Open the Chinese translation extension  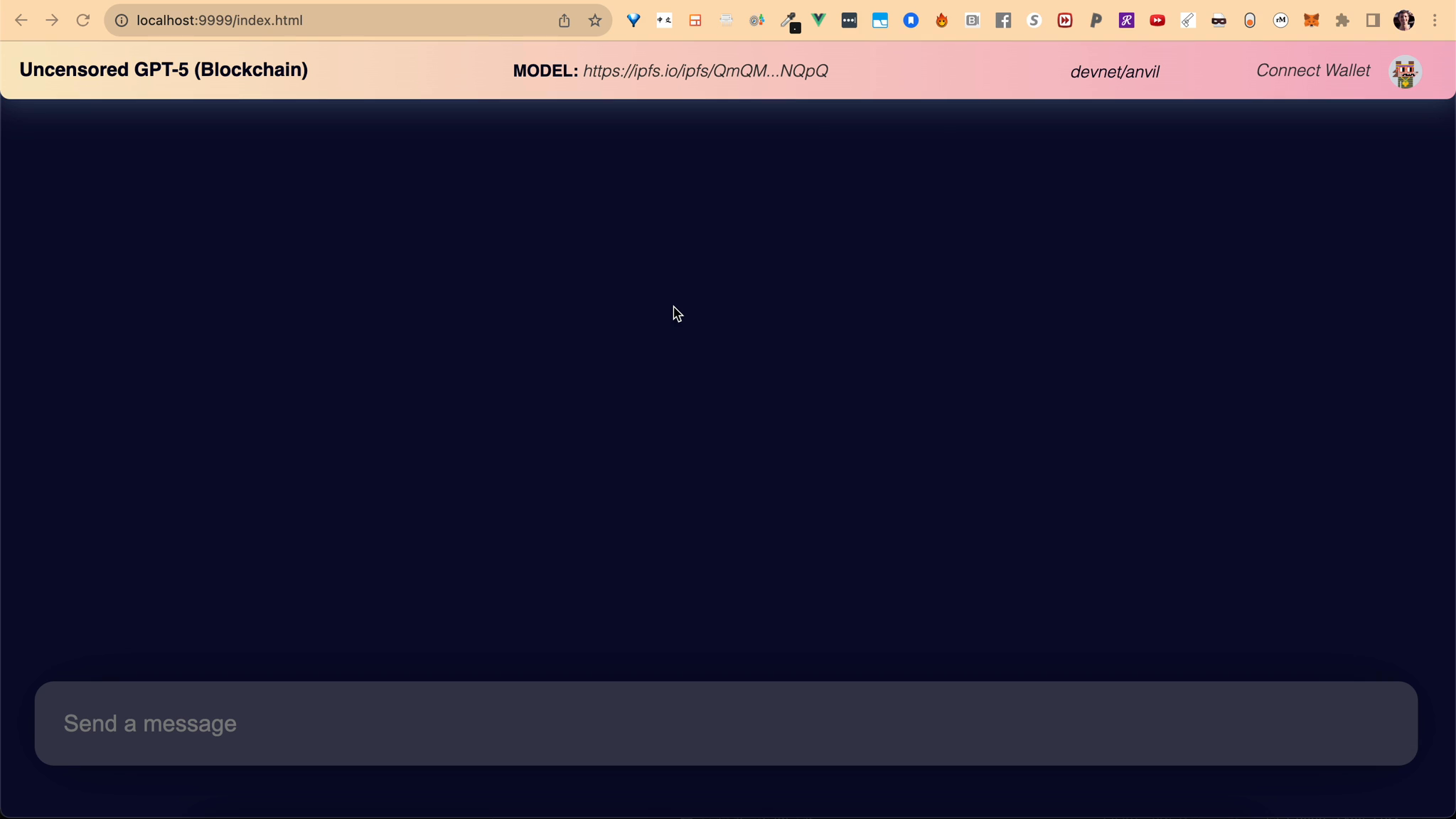664,21
